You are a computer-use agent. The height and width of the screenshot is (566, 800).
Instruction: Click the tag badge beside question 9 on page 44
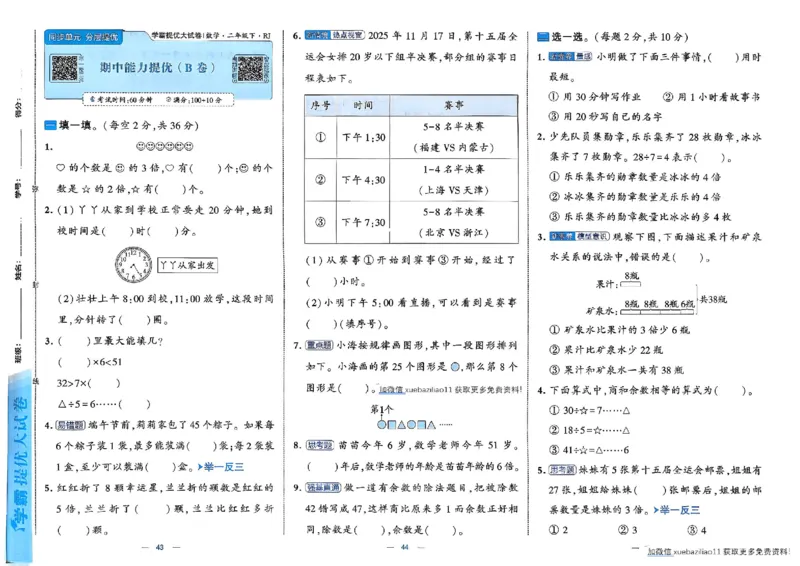(323, 487)
